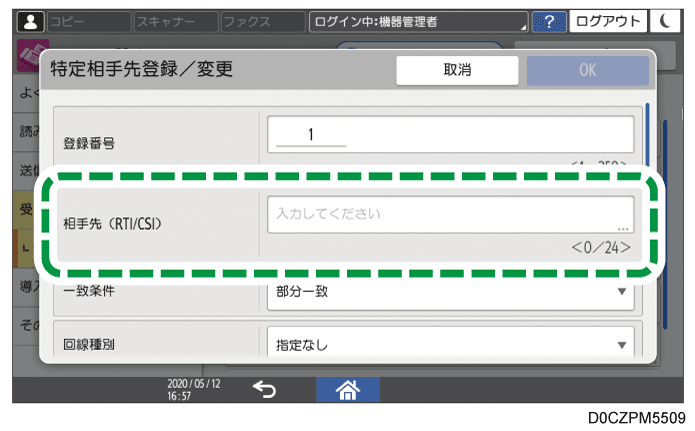This screenshot has width=695, height=431.
Task: Tap the back arrow icon
Action: [x=264, y=390]
